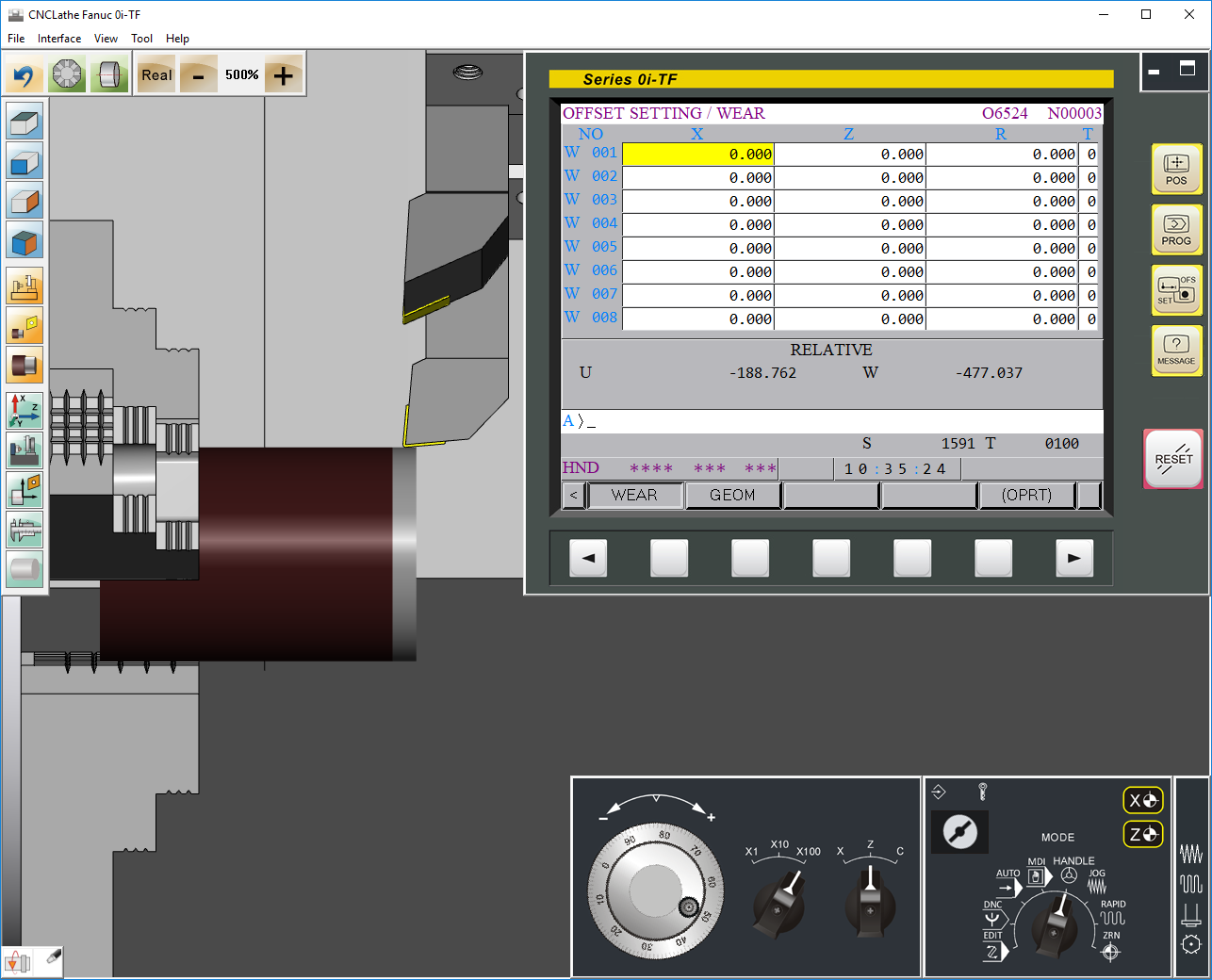Set mode selector to EDIT
The height and width of the screenshot is (980, 1212).
pyautogui.click(x=994, y=945)
